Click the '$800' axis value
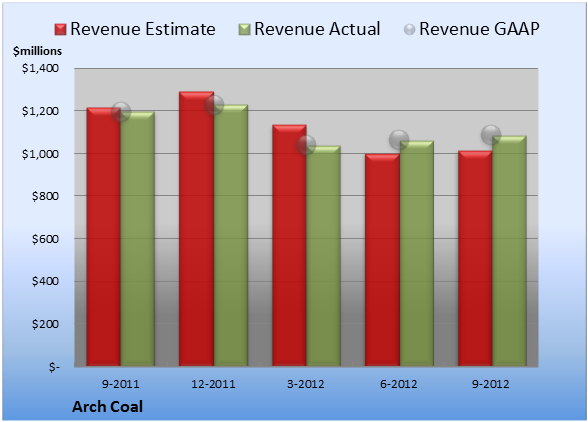Image resolution: width=588 pixels, height=422 pixels. [x=45, y=196]
